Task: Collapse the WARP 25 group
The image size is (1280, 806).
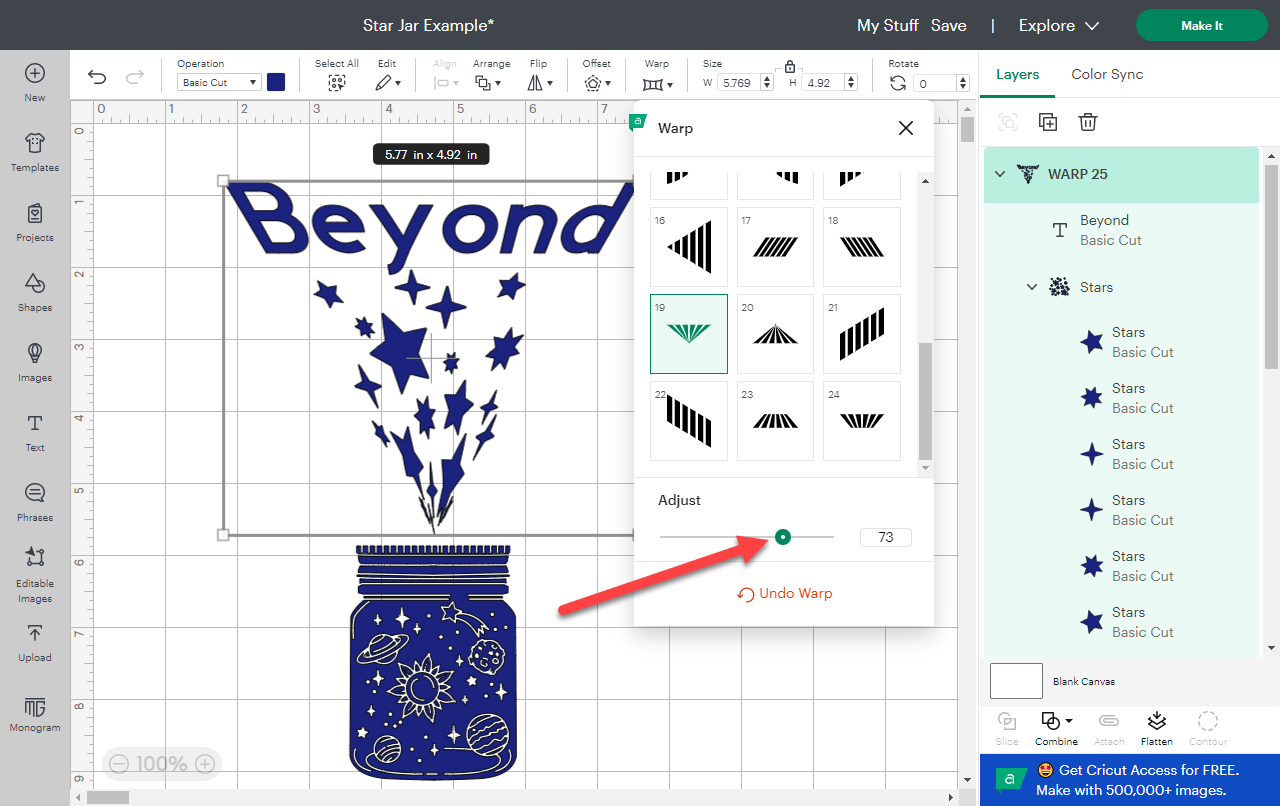Action: (x=999, y=173)
